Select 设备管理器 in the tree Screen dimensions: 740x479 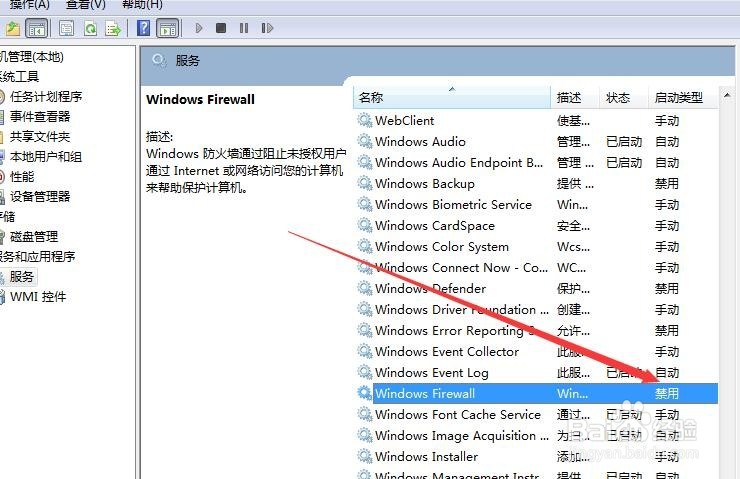[40, 197]
